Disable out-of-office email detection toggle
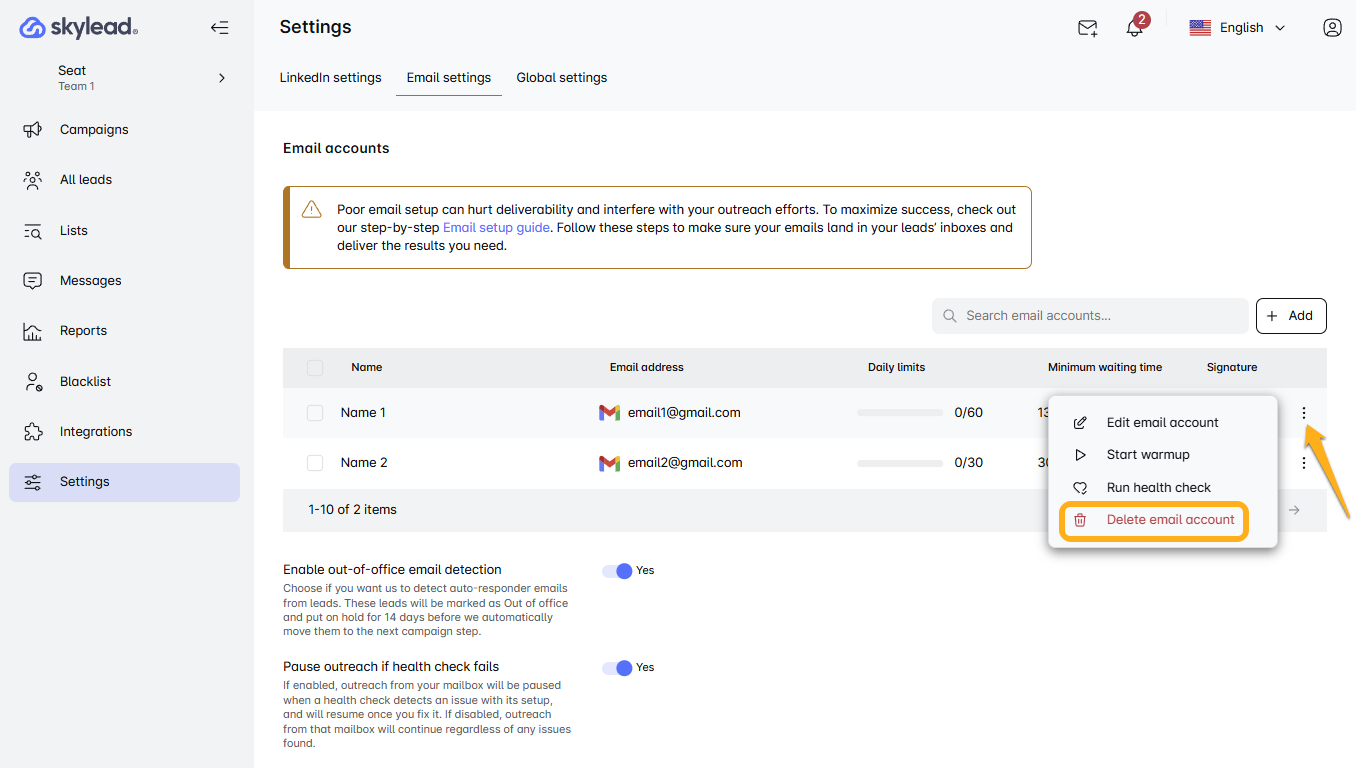The image size is (1356, 768). point(618,571)
